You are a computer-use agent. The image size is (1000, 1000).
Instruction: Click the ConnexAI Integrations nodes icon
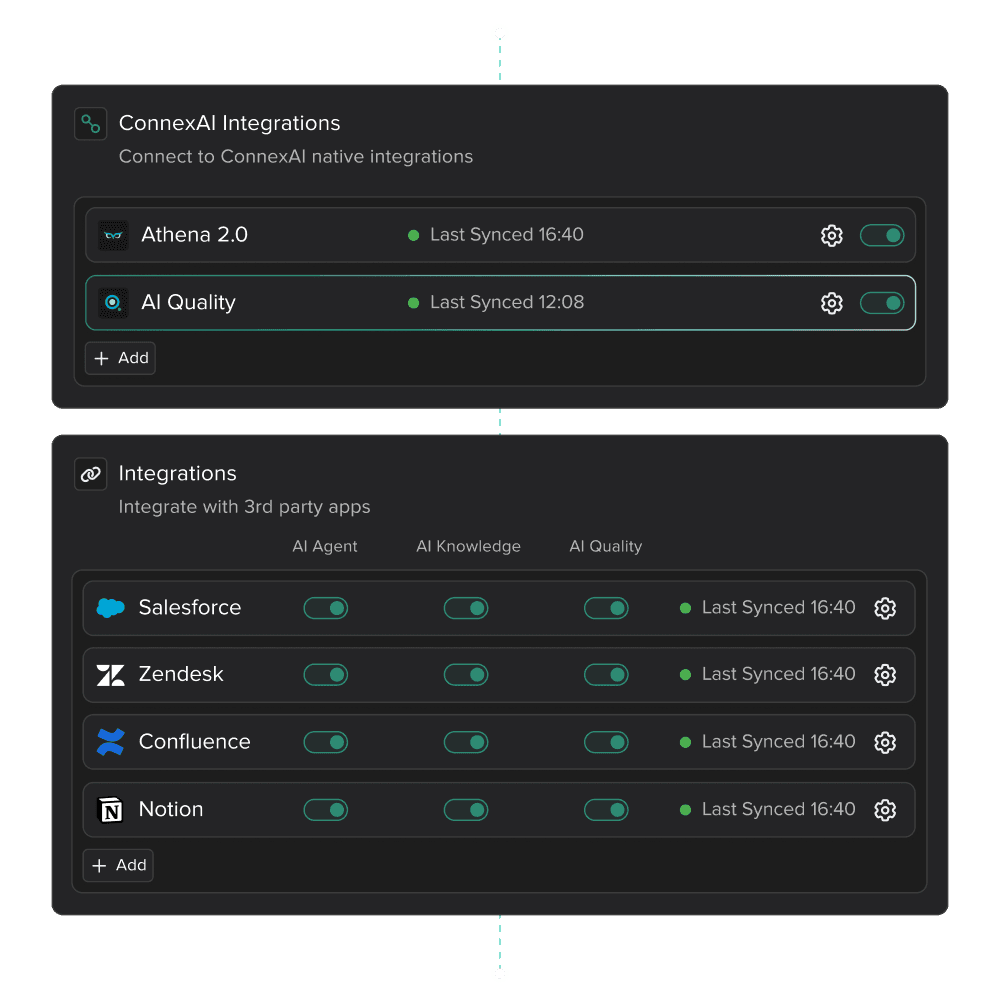click(91, 124)
